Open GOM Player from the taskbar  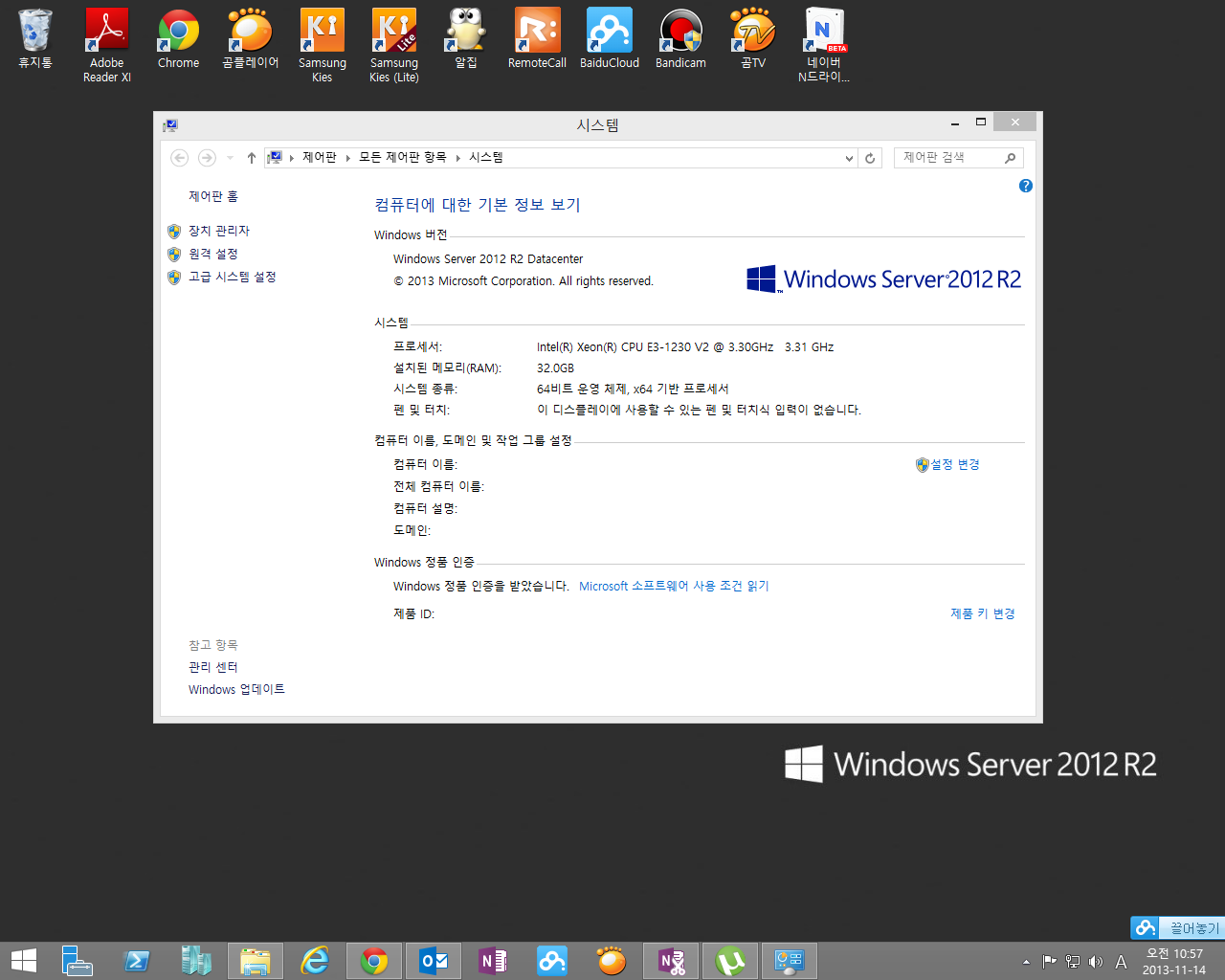coord(612,961)
